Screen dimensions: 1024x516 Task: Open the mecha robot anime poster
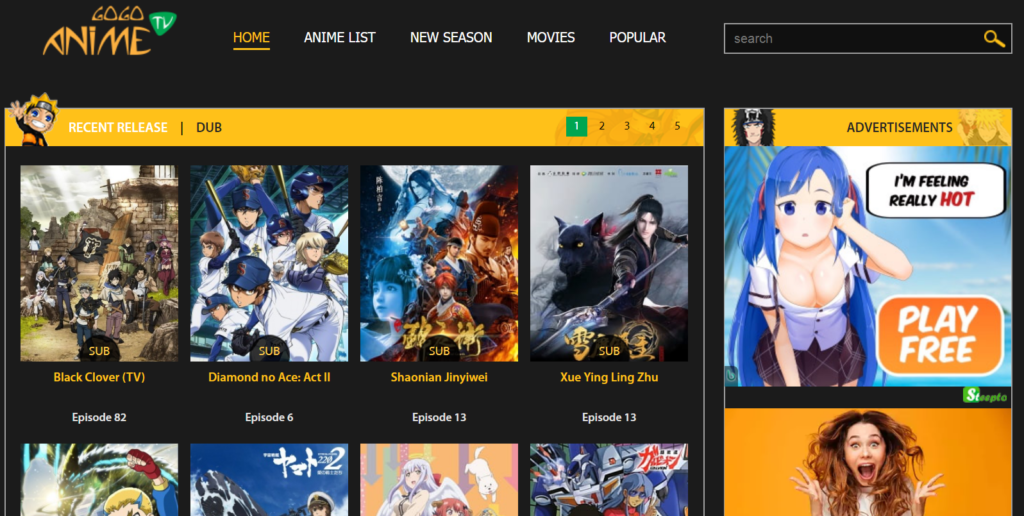tap(609, 480)
